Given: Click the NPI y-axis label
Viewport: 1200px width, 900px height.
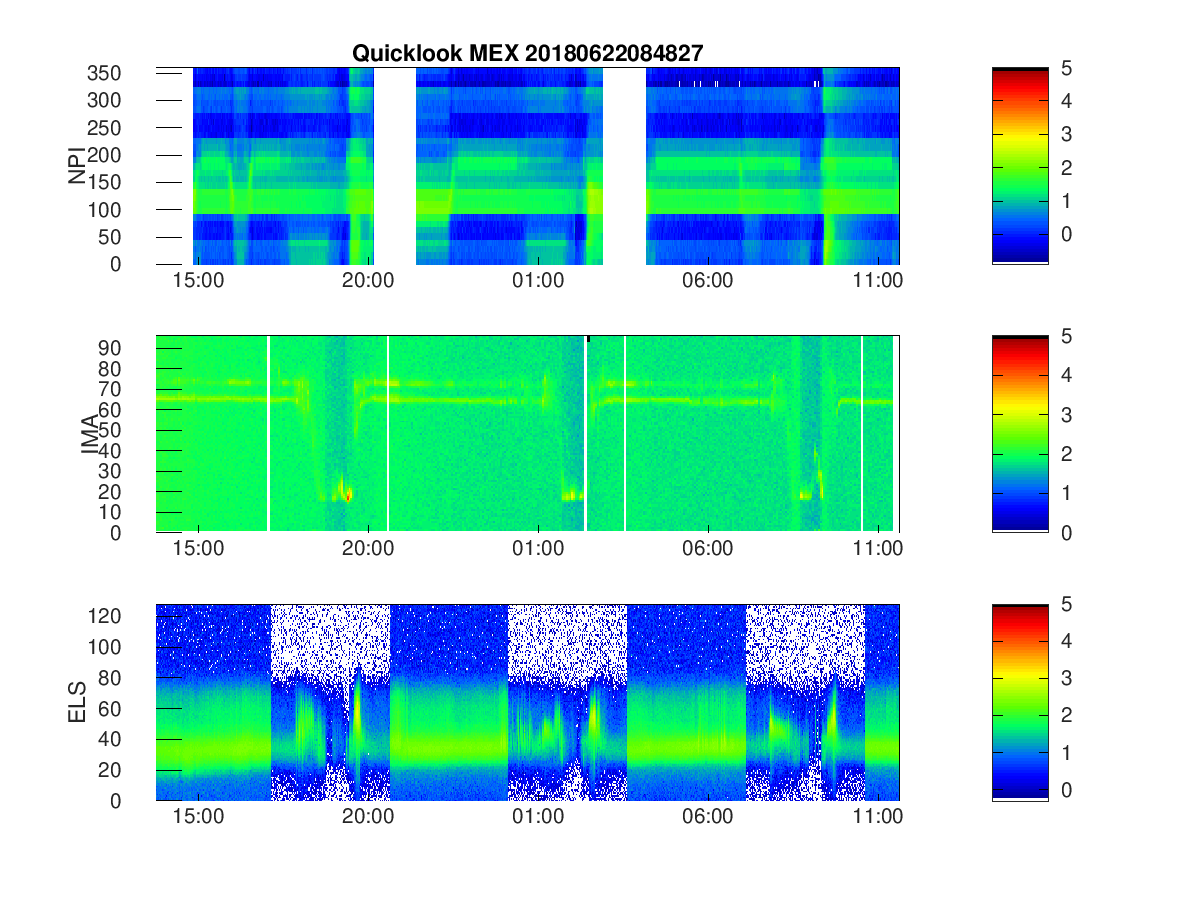Looking at the screenshot, I should point(78,166).
